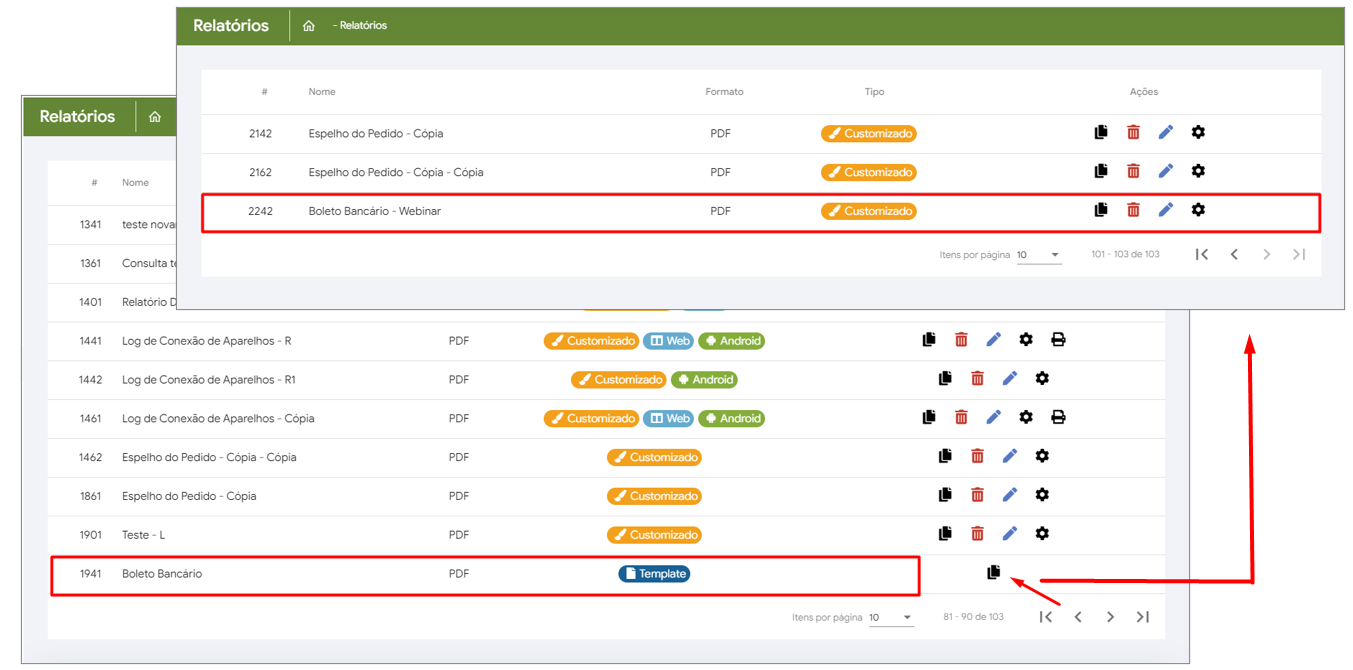The height and width of the screenshot is (670, 1353).
Task: Edit report 1901 Teste - L
Action: pyautogui.click(x=1010, y=534)
